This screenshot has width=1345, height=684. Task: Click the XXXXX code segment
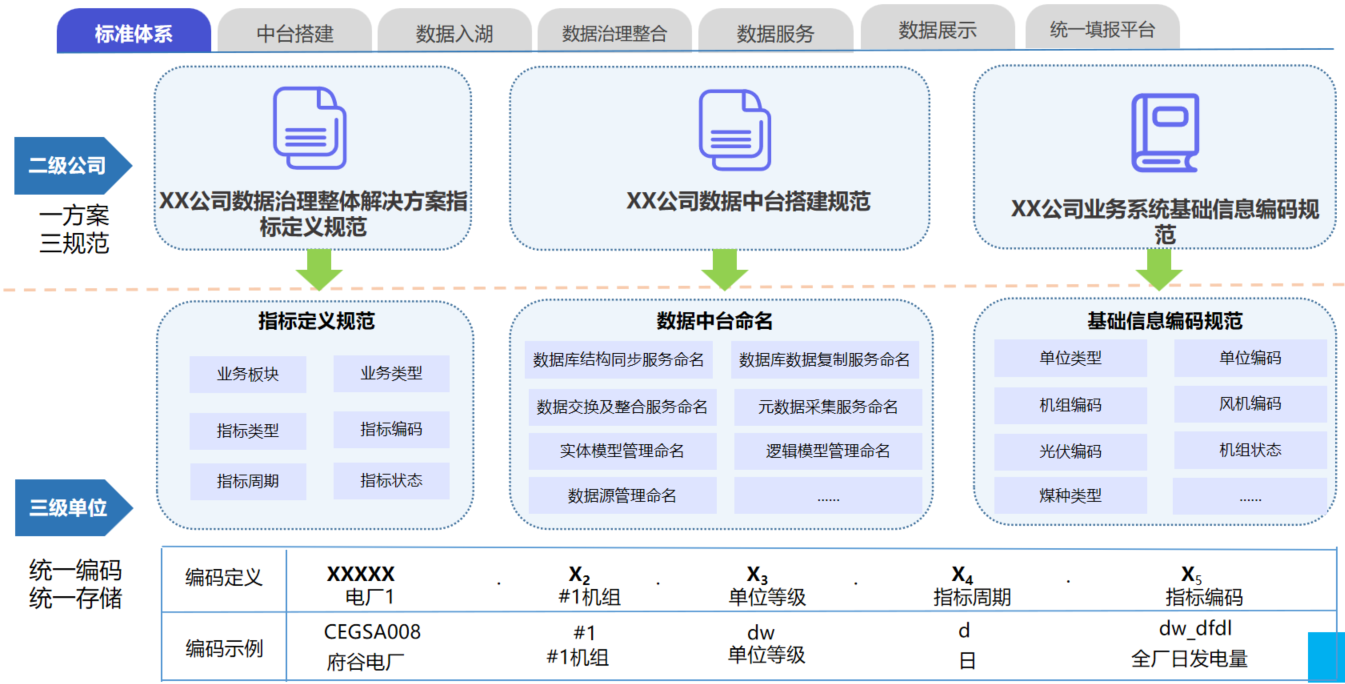tap(361, 575)
